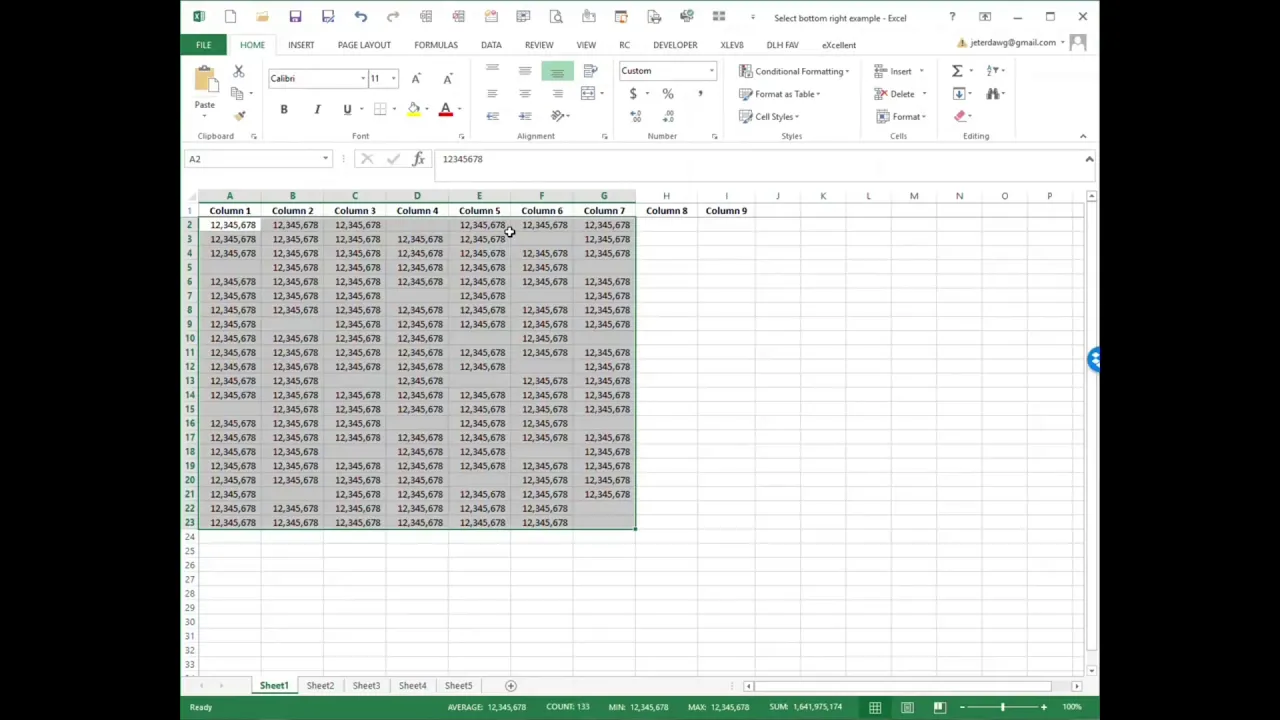Switch to the PAGE LAYOUT tab
The image size is (1280, 720).
click(364, 45)
